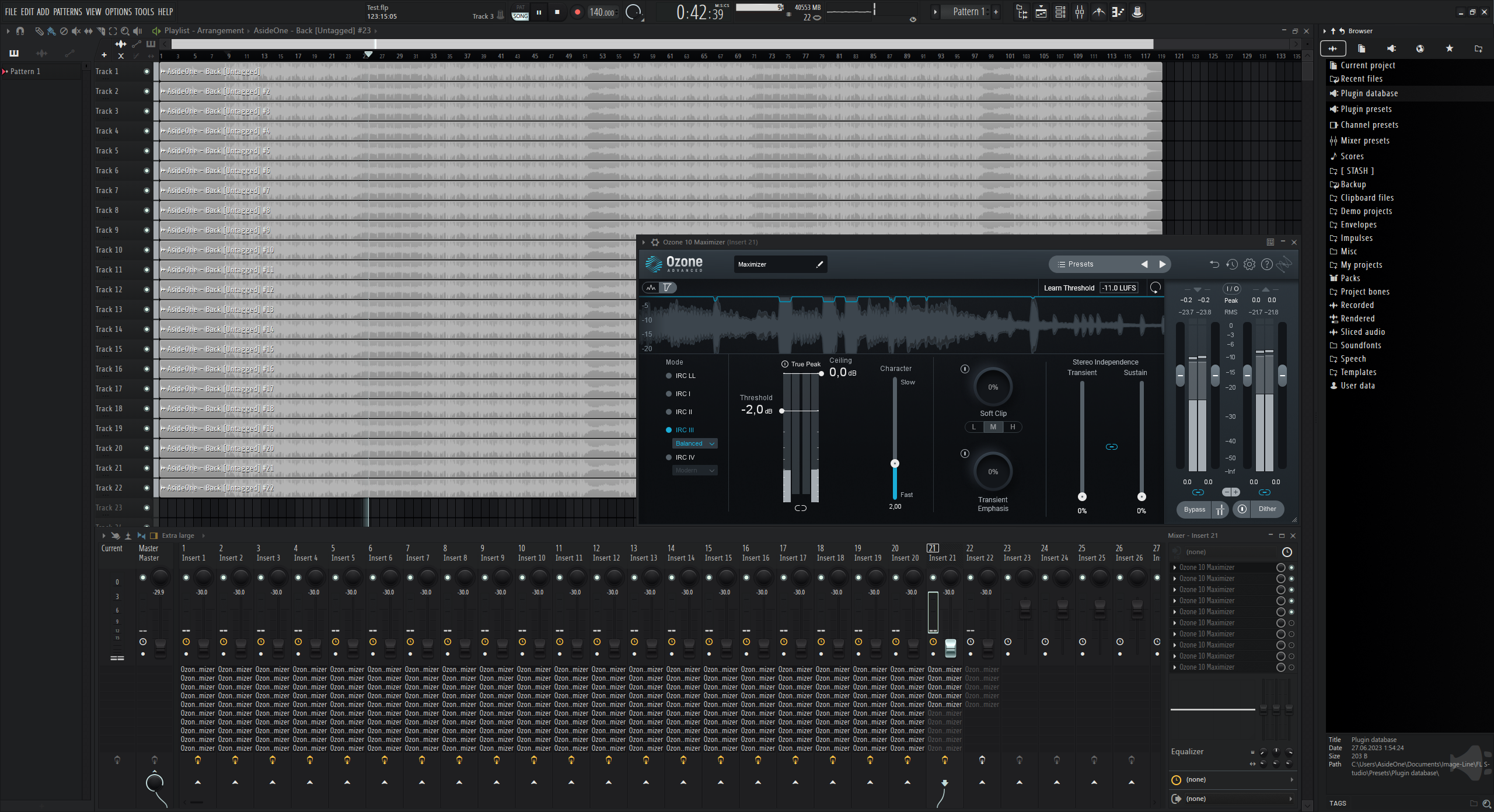Click the Character slider handle
Screen dimensions: 1494x812
coord(895,464)
